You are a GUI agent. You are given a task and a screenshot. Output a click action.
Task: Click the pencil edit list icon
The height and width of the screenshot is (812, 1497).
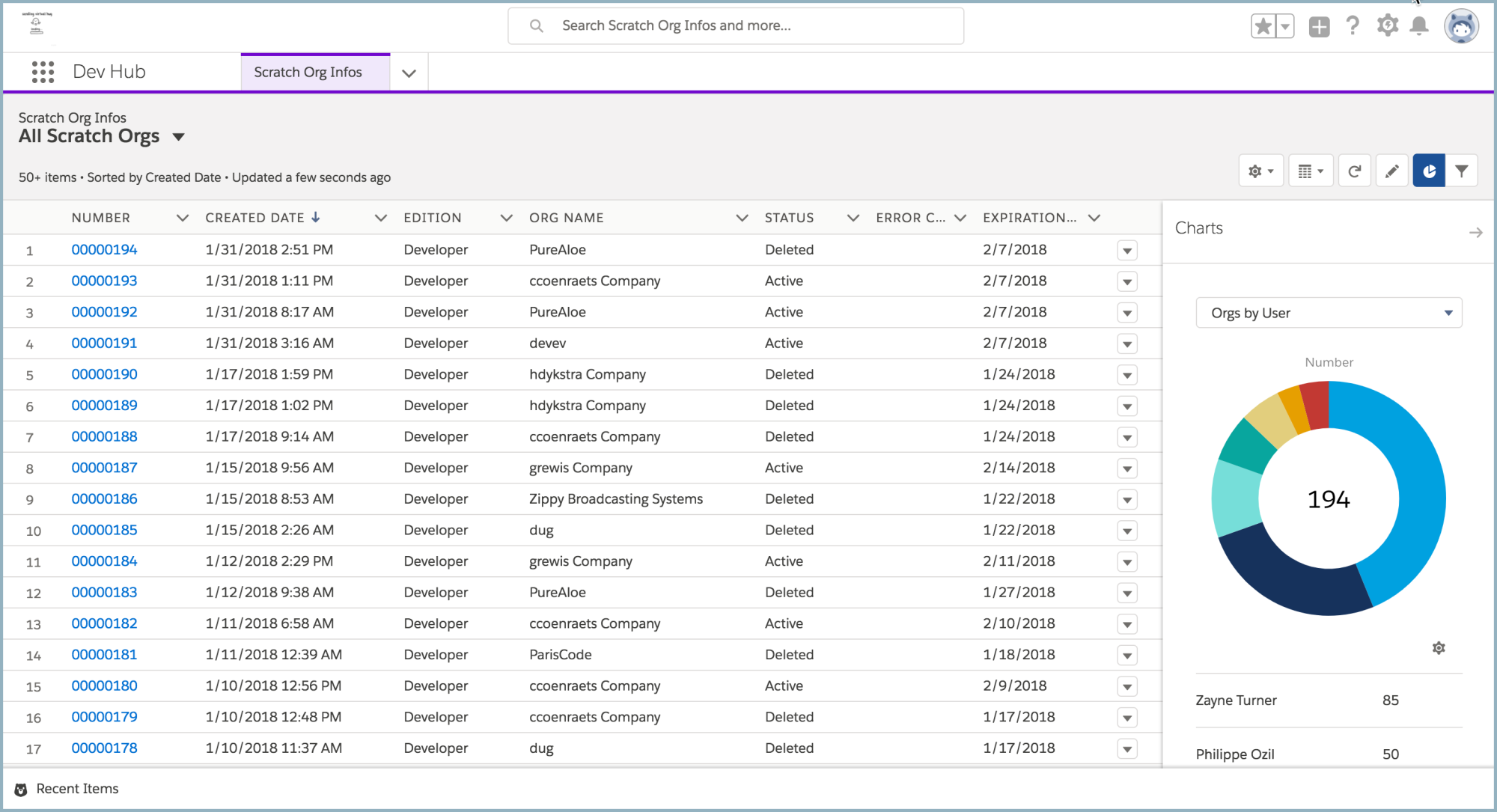[1392, 171]
